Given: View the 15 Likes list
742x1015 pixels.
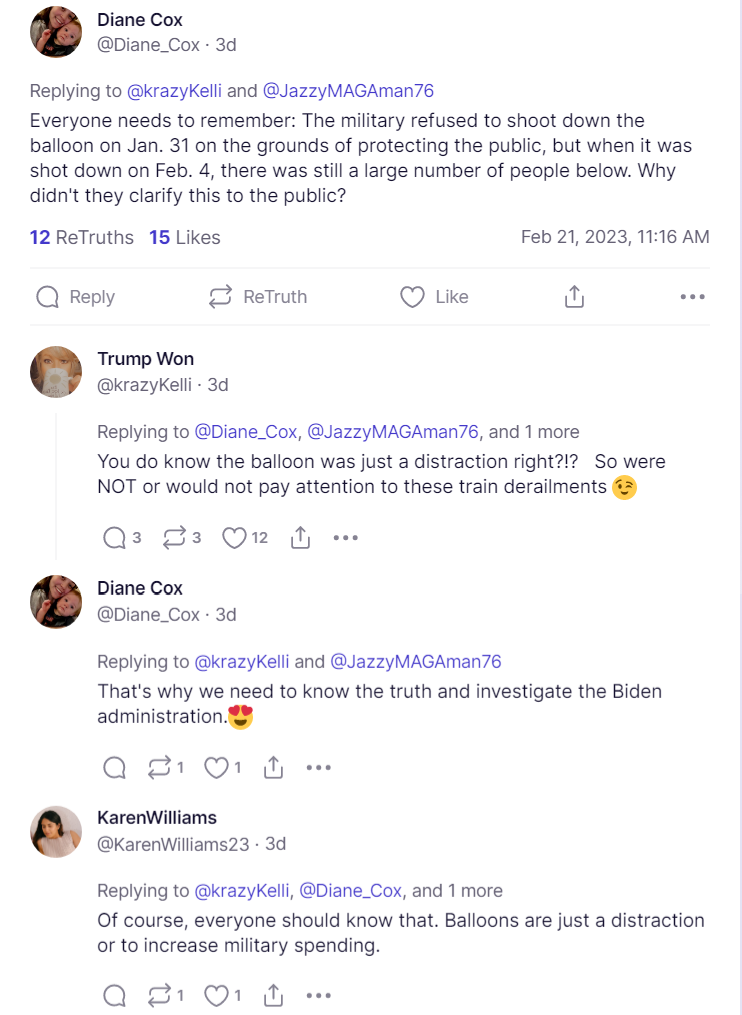Looking at the screenshot, I should pyautogui.click(x=185, y=237).
